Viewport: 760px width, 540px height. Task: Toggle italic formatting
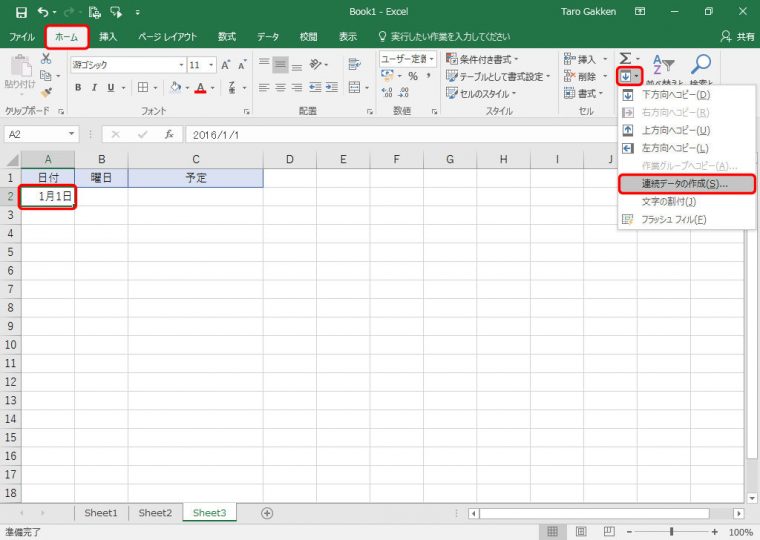coord(95,87)
